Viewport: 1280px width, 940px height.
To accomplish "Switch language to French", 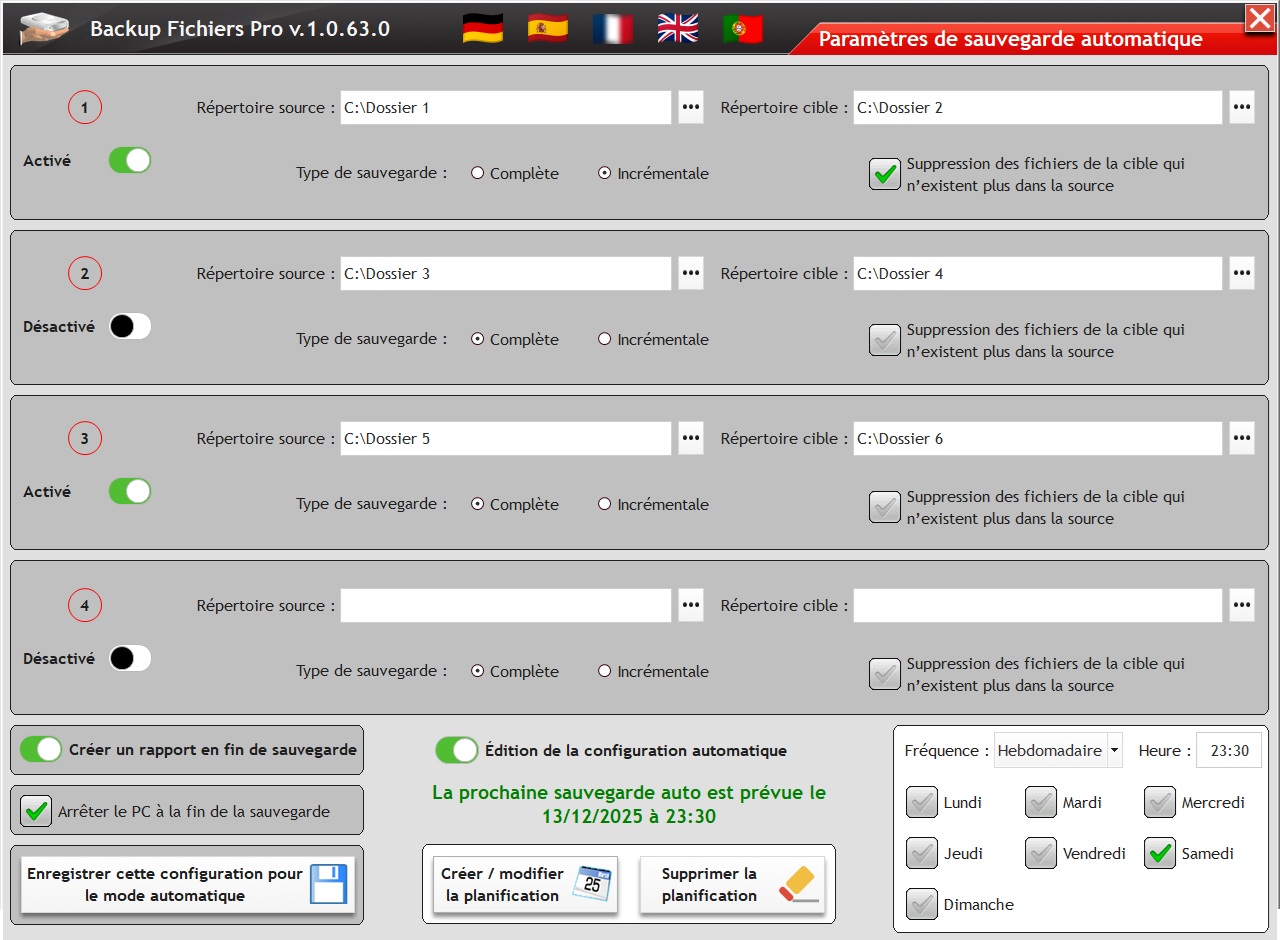I will pyautogui.click(x=611, y=26).
